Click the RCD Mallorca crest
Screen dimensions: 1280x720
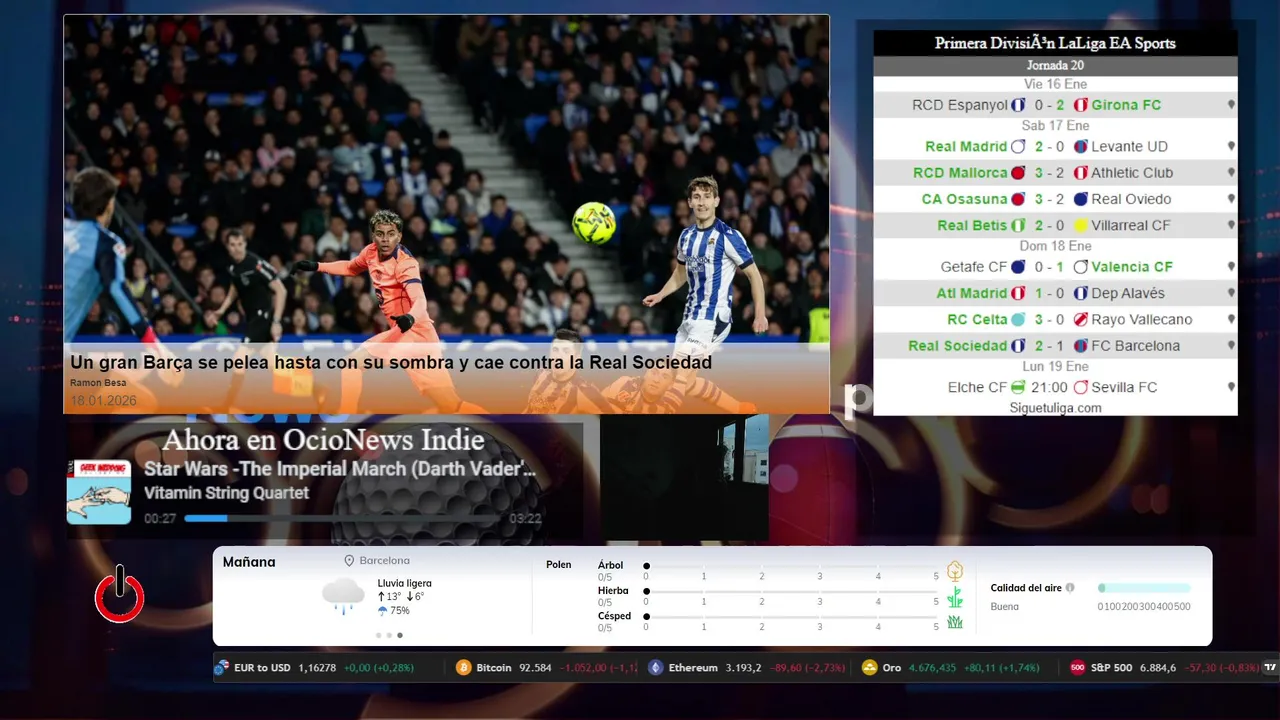tap(1018, 173)
